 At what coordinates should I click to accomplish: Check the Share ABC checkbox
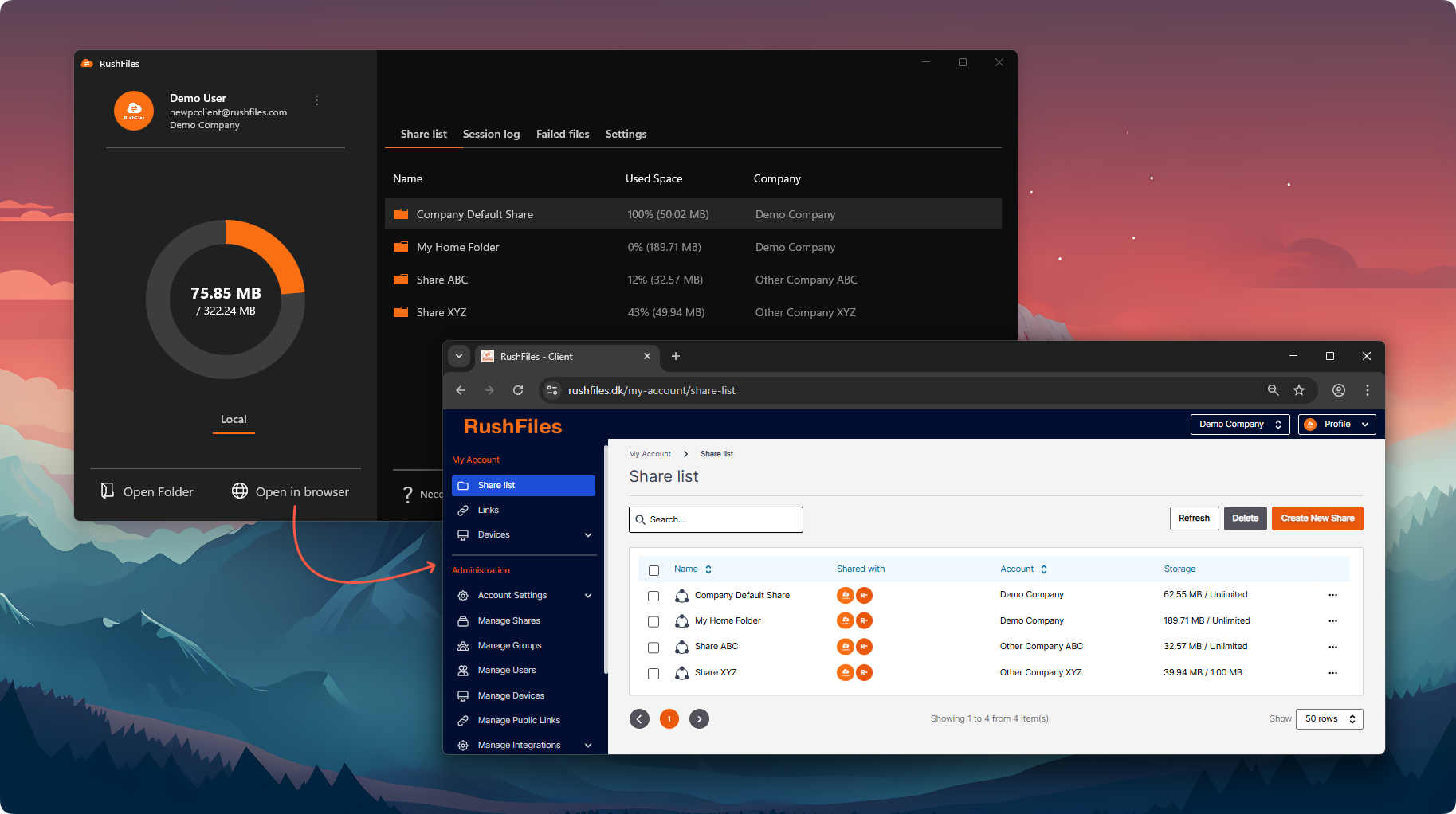click(653, 648)
